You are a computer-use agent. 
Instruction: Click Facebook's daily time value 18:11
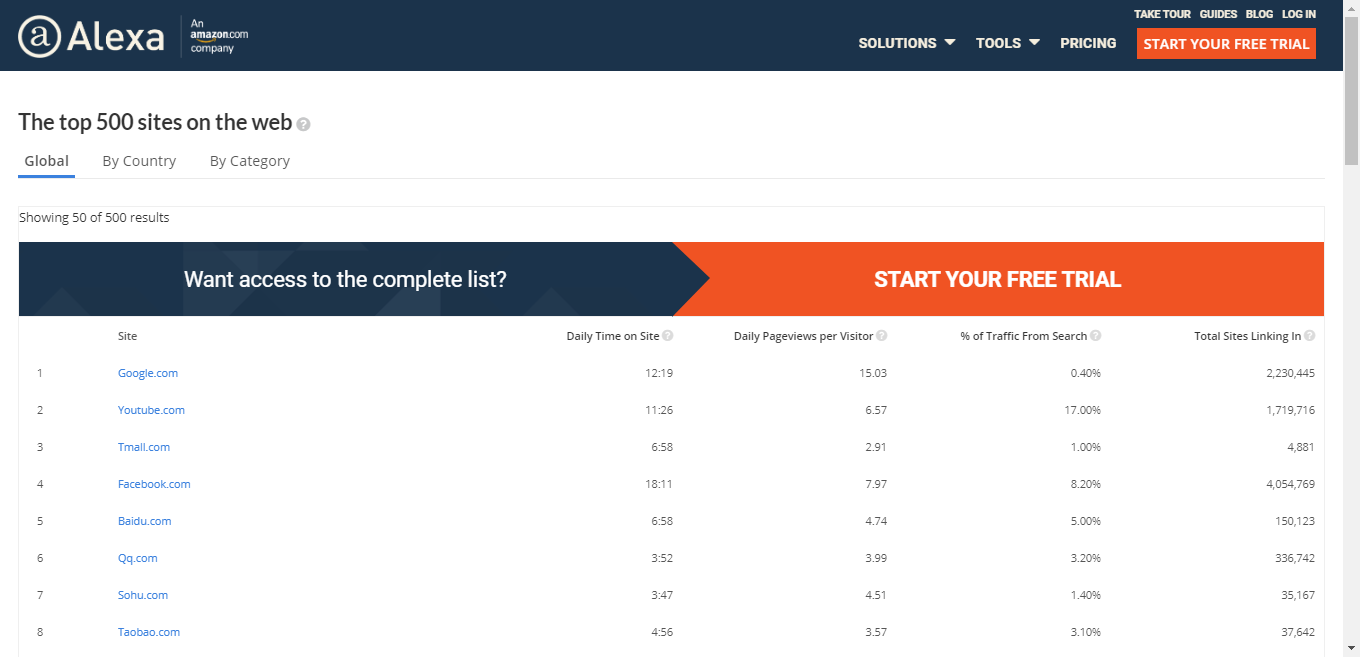coord(659,484)
